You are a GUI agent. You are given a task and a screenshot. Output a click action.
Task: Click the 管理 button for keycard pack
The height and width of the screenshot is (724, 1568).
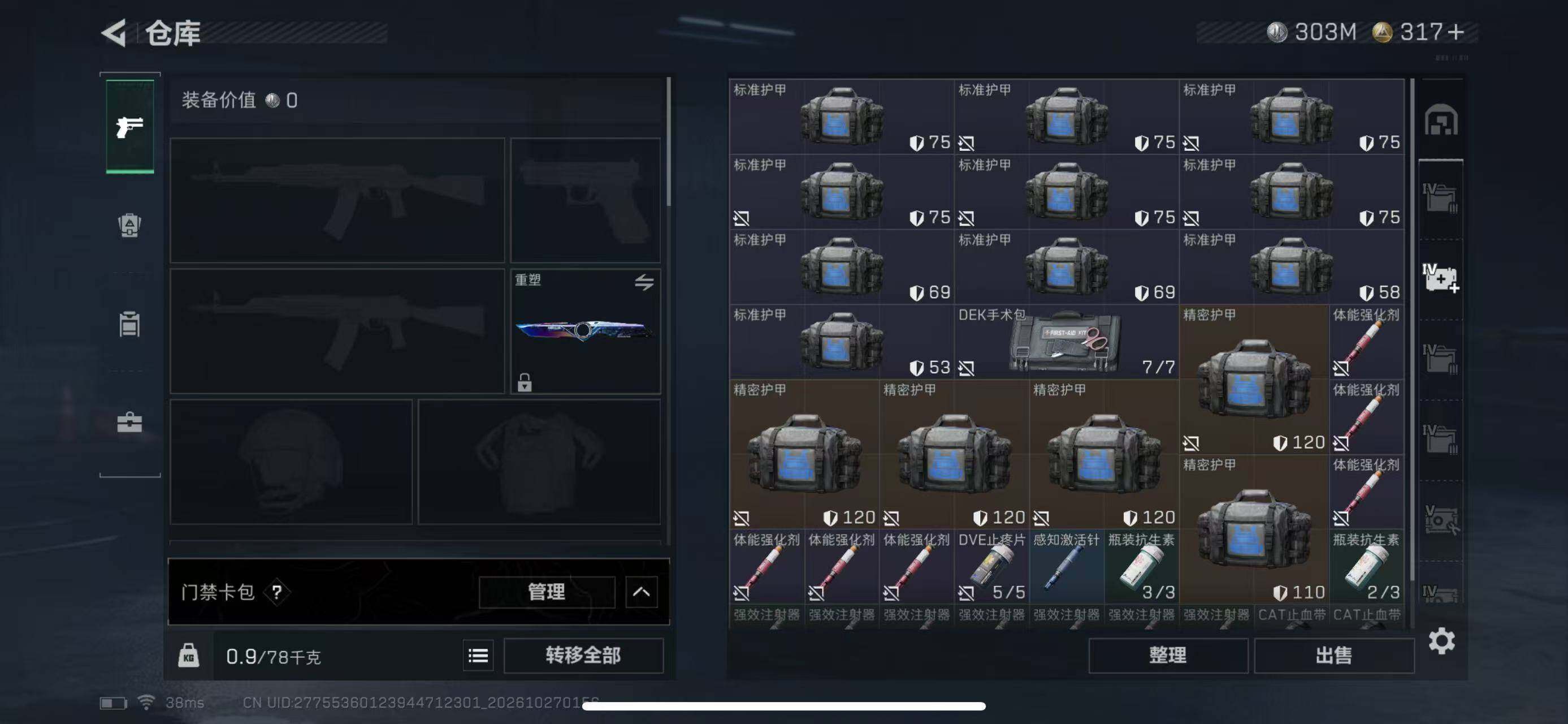(547, 591)
